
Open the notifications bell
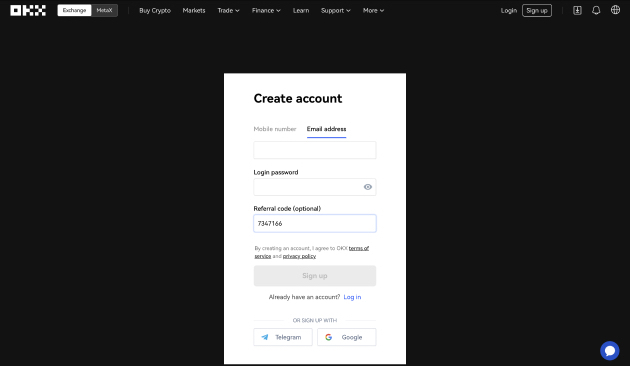[x=596, y=10]
